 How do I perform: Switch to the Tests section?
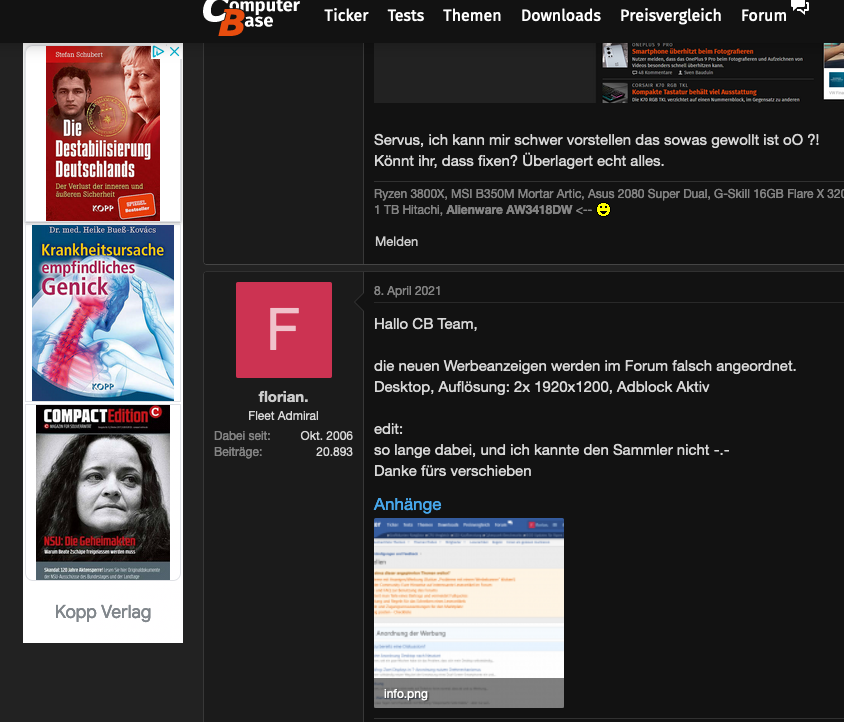(405, 16)
